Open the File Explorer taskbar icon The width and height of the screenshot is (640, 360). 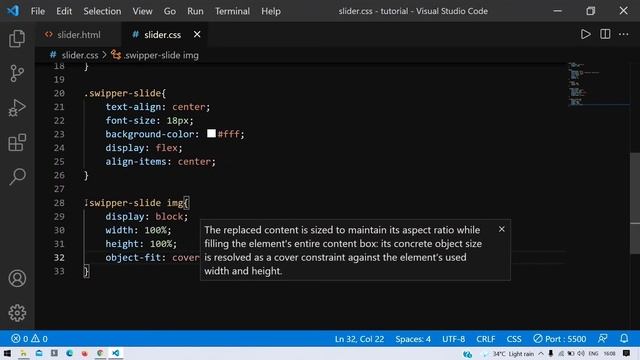coord(23,353)
